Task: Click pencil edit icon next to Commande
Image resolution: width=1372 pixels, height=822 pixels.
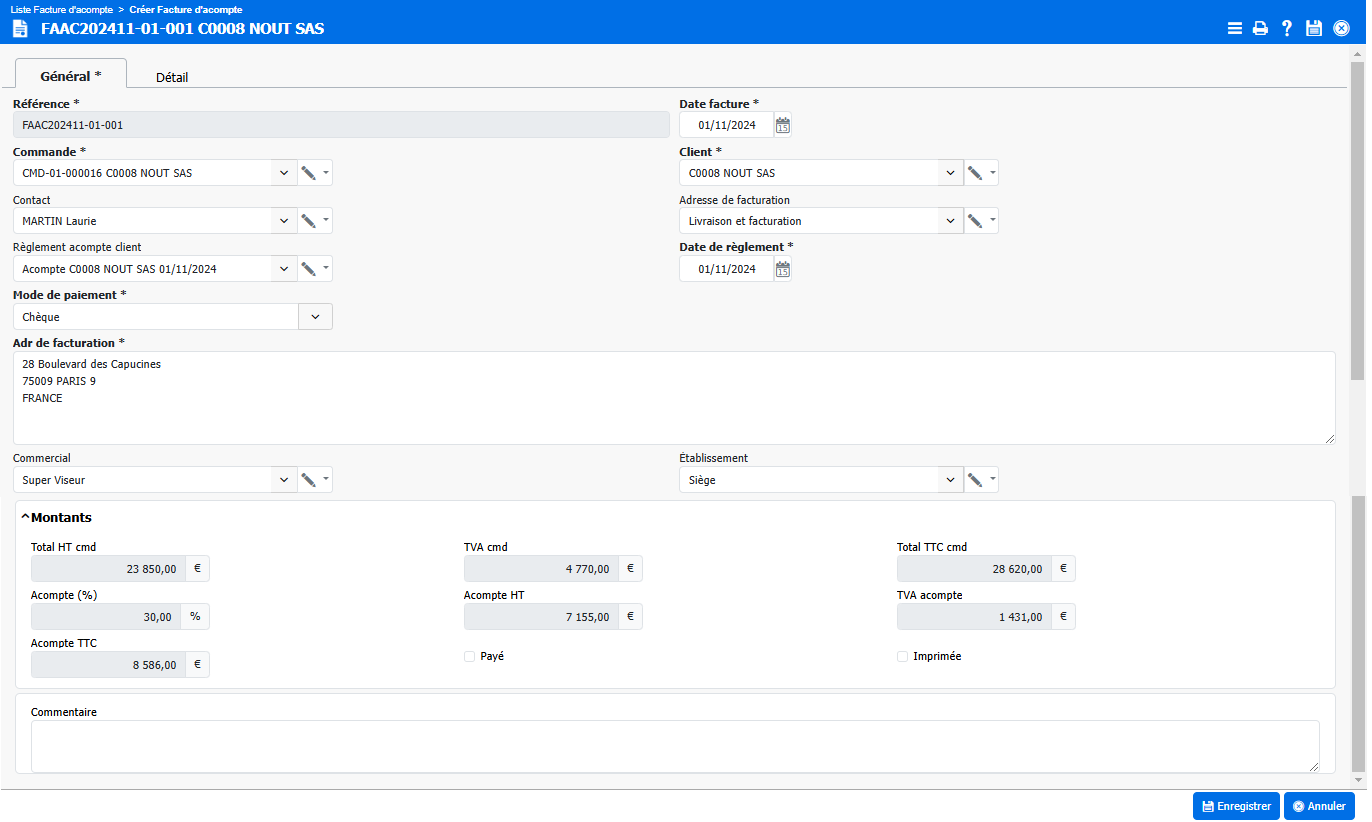Action: click(x=309, y=173)
